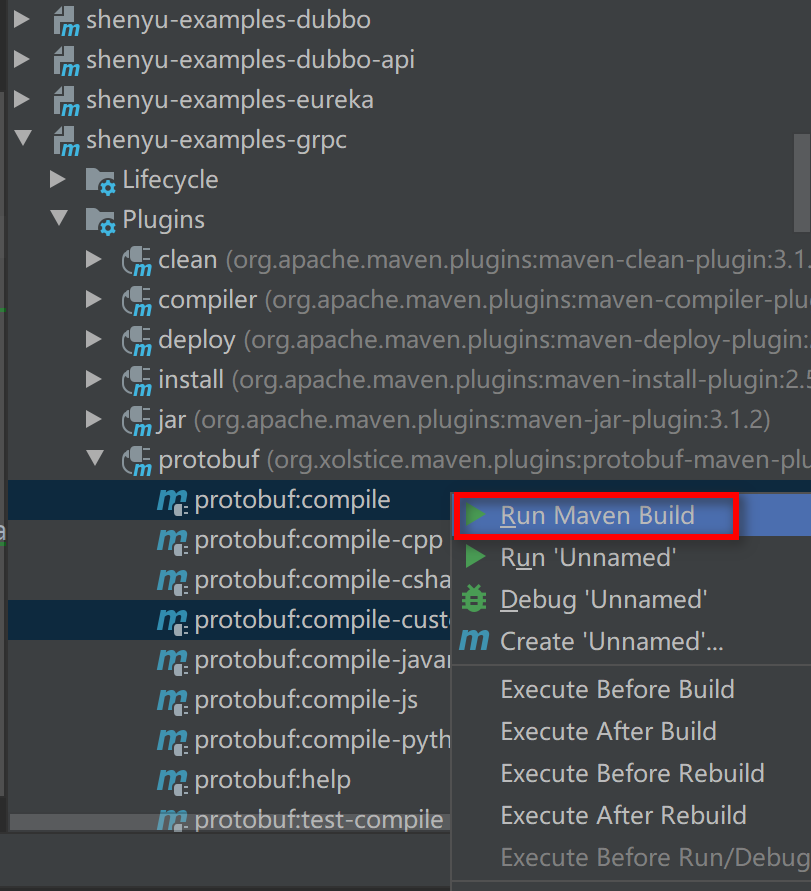The image size is (811, 891).
Task: Collapse the shenyu-examples-grpc module node
Action: pos(22,140)
